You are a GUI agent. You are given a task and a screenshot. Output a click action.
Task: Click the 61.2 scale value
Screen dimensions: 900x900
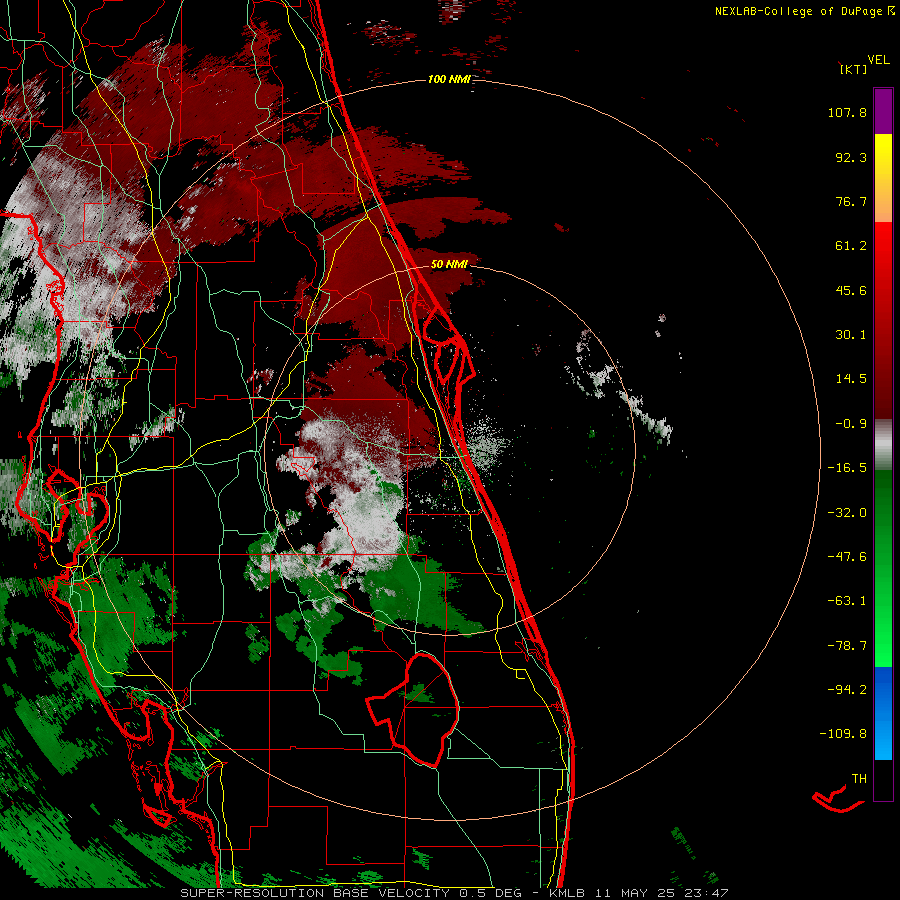coord(851,246)
